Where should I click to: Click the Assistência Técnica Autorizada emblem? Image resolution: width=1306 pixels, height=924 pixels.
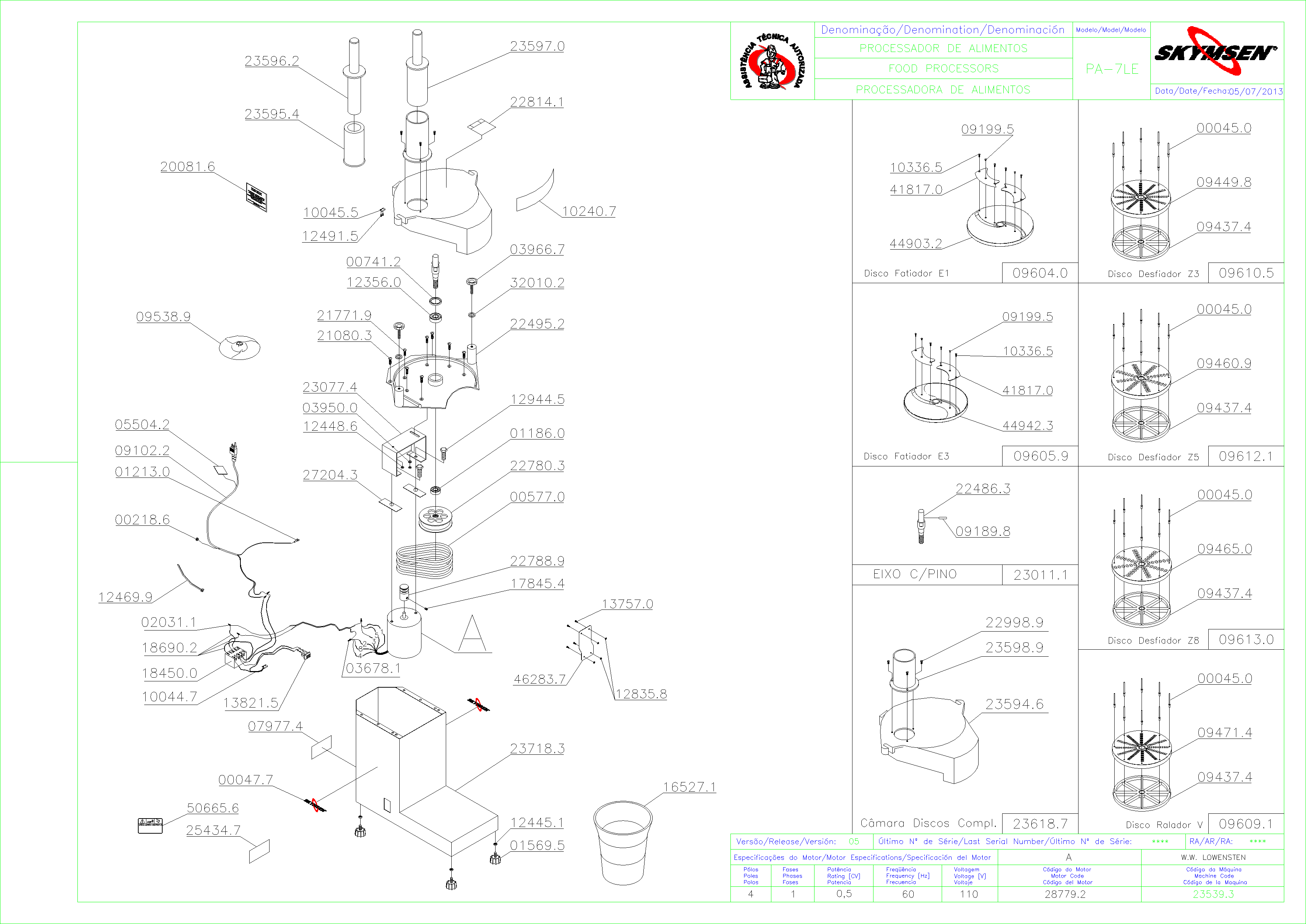[772, 61]
